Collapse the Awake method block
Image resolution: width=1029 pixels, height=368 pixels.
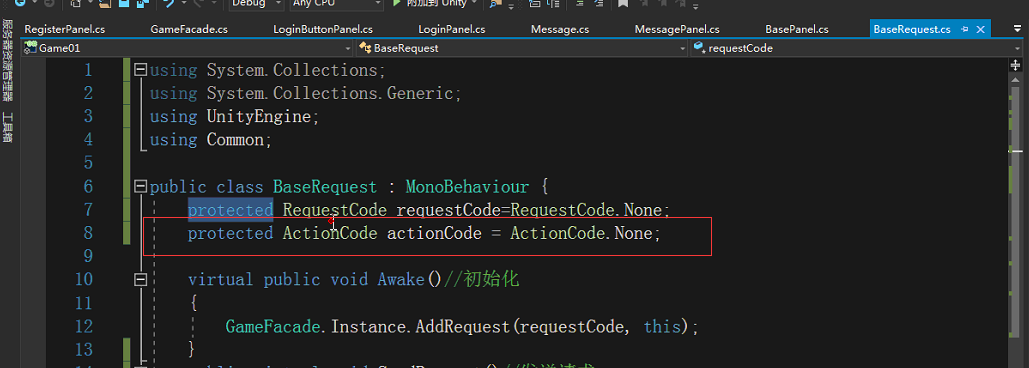[x=140, y=280]
